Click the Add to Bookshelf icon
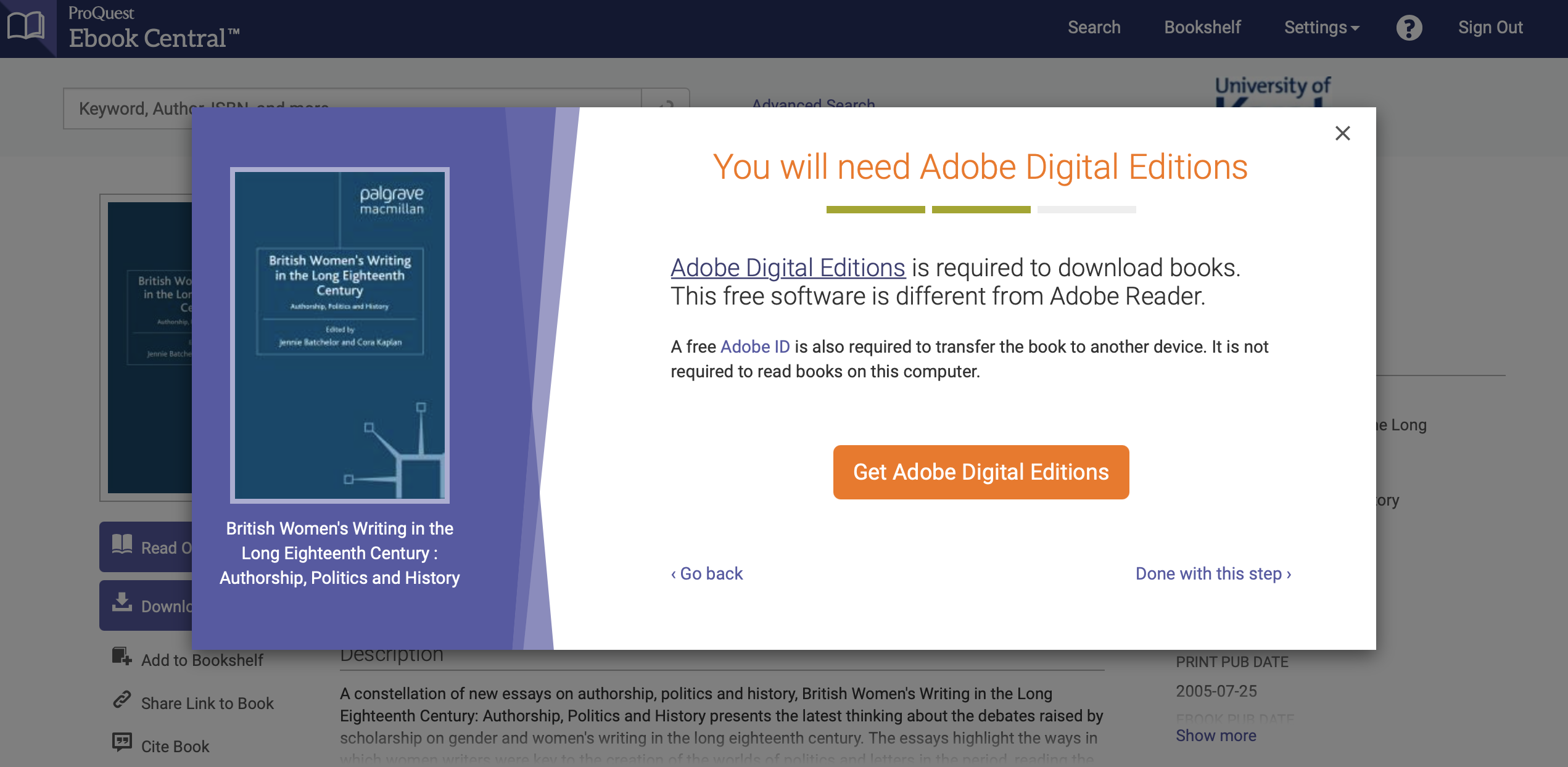The width and height of the screenshot is (1568, 767). pos(122,657)
